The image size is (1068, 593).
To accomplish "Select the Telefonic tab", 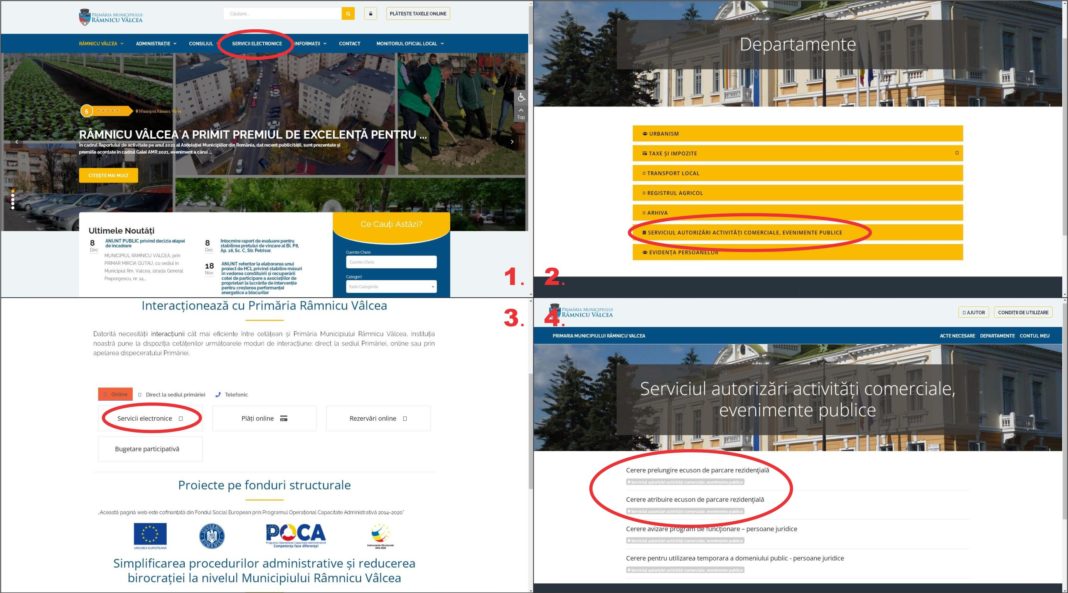I will pos(232,395).
